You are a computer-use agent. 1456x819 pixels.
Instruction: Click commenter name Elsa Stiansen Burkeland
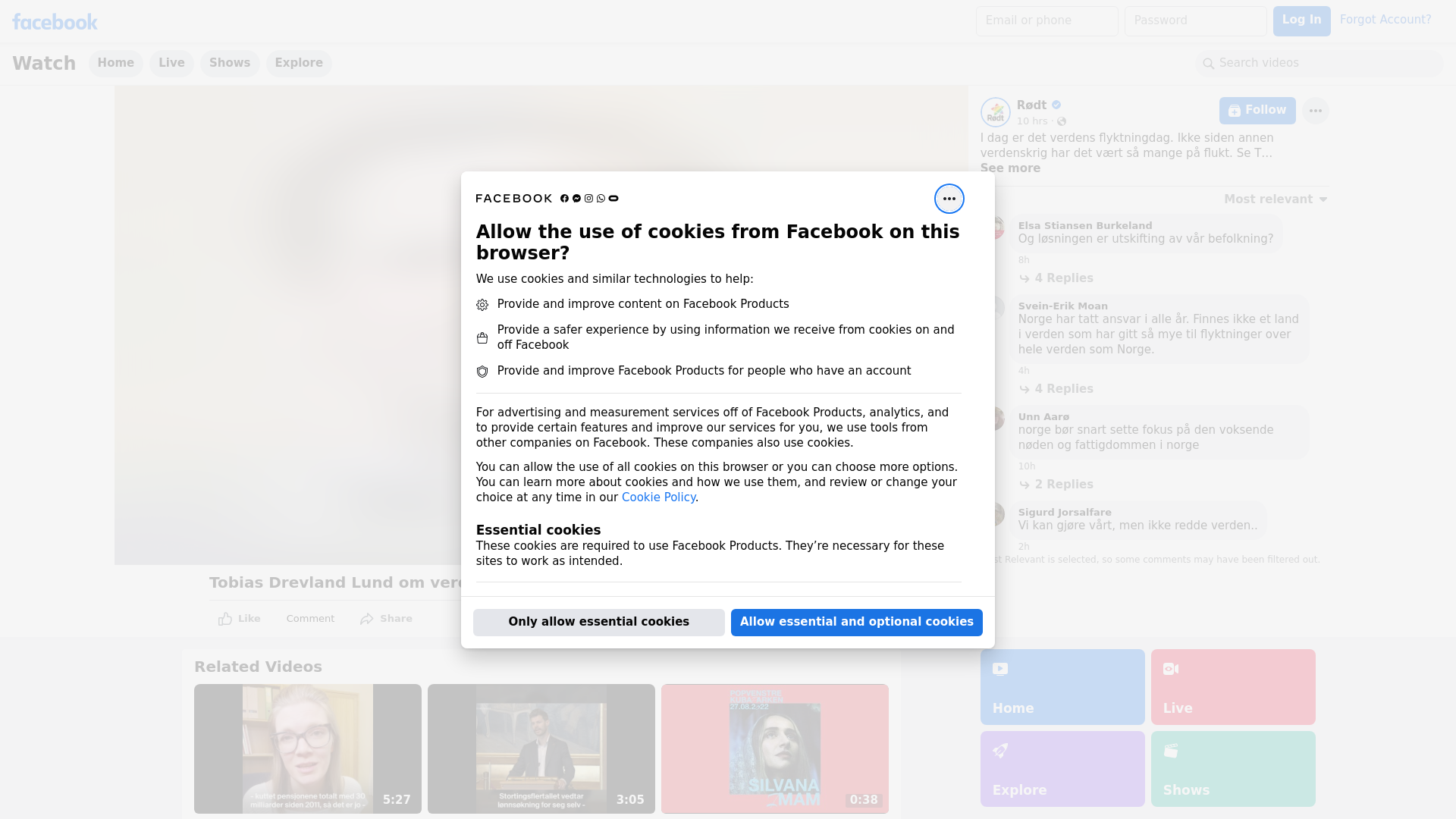click(x=1085, y=226)
